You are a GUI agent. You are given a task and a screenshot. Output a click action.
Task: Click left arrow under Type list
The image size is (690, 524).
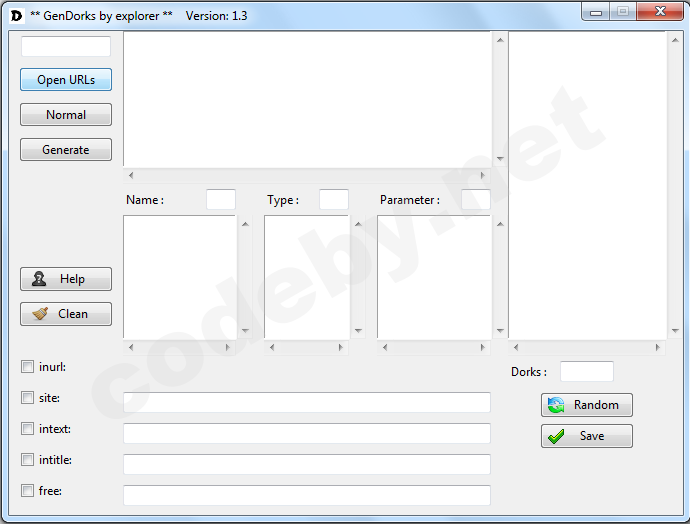[272, 347]
